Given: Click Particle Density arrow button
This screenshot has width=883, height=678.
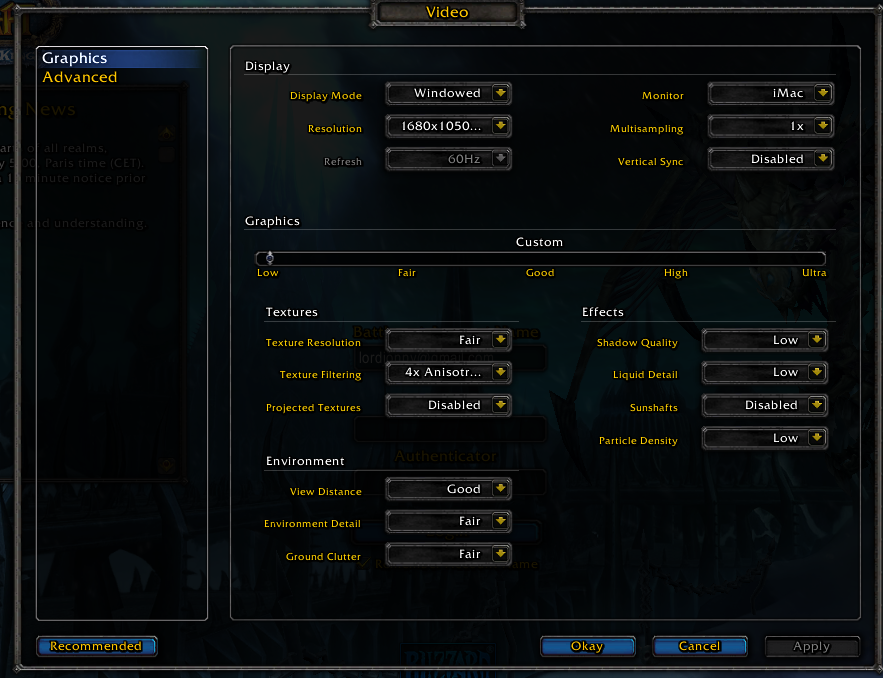Looking at the screenshot, I should pos(817,438).
